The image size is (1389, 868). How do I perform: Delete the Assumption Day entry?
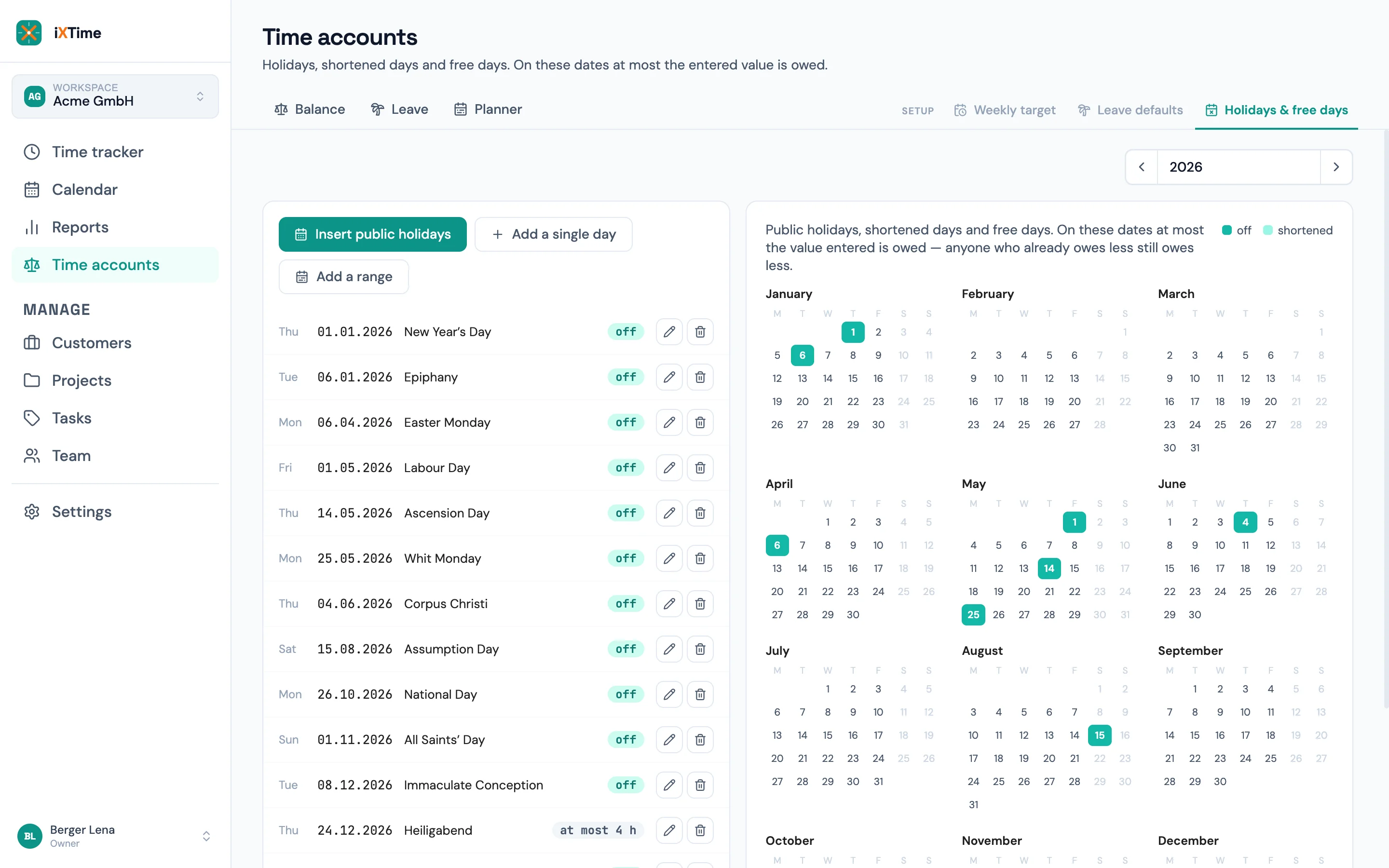point(700,649)
